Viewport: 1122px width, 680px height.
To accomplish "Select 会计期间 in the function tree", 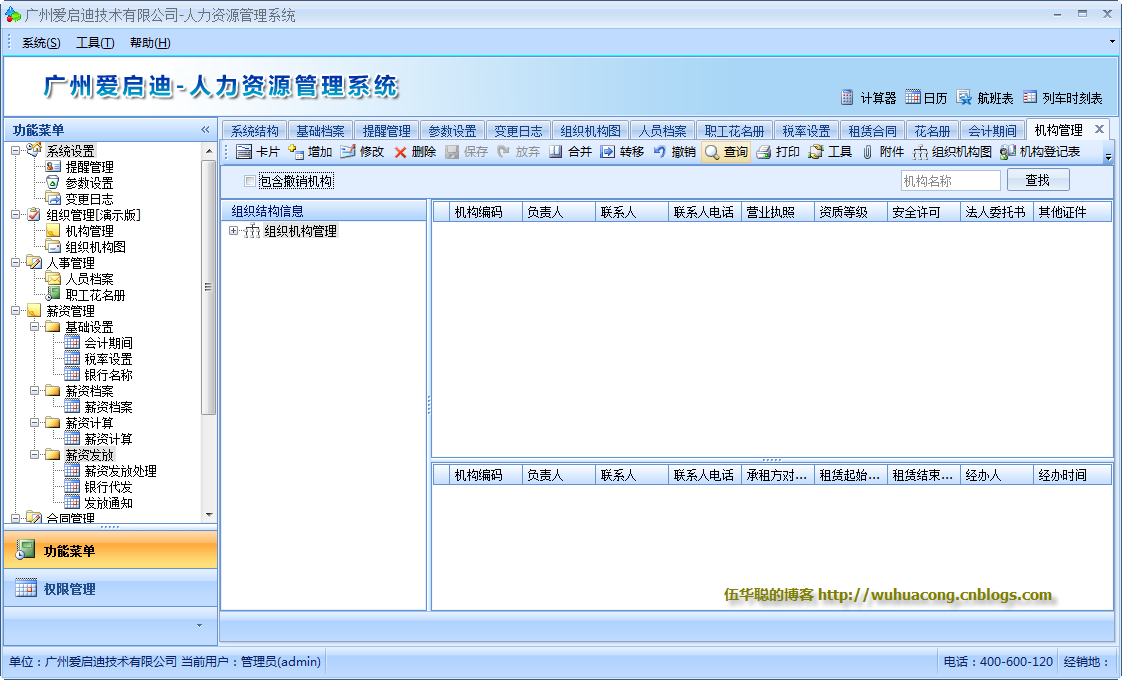I will [108, 343].
